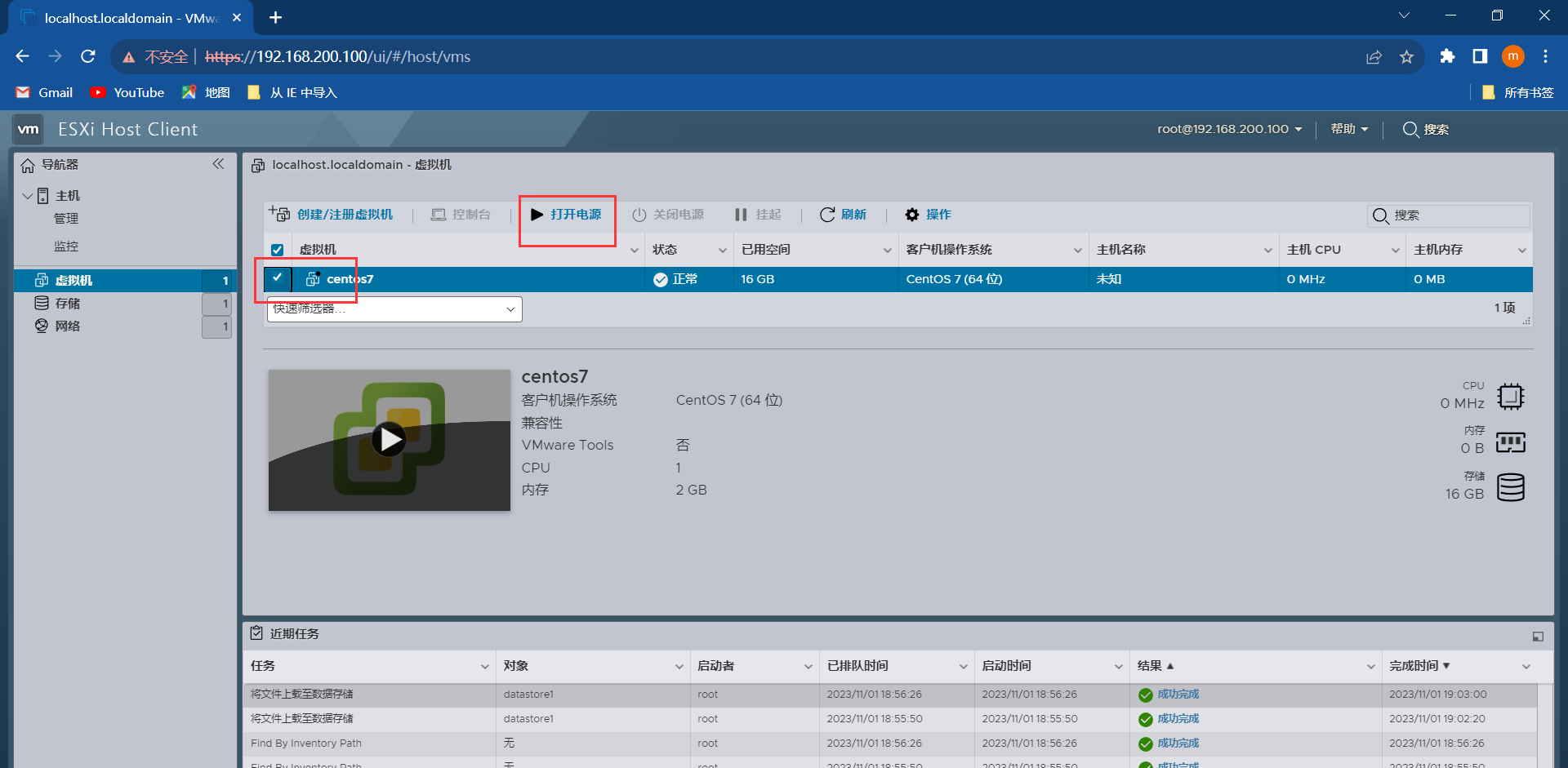Open Chrome side panel icon
Screen dimensions: 1568x768
[1480, 56]
